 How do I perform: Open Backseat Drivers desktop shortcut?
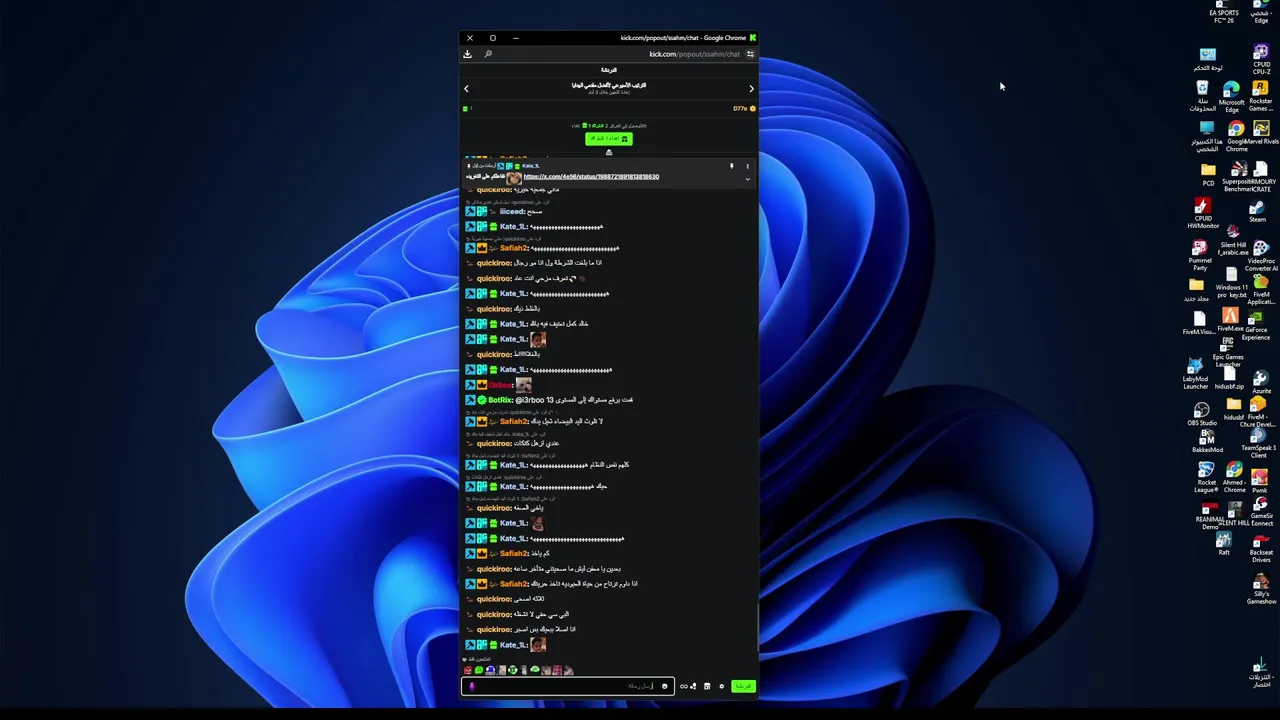[1261, 548]
